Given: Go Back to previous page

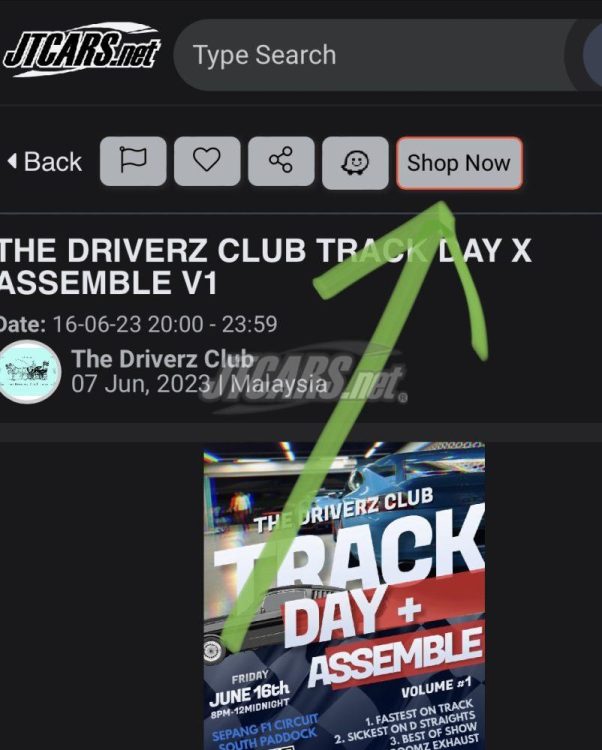Looking at the screenshot, I should click(45, 162).
